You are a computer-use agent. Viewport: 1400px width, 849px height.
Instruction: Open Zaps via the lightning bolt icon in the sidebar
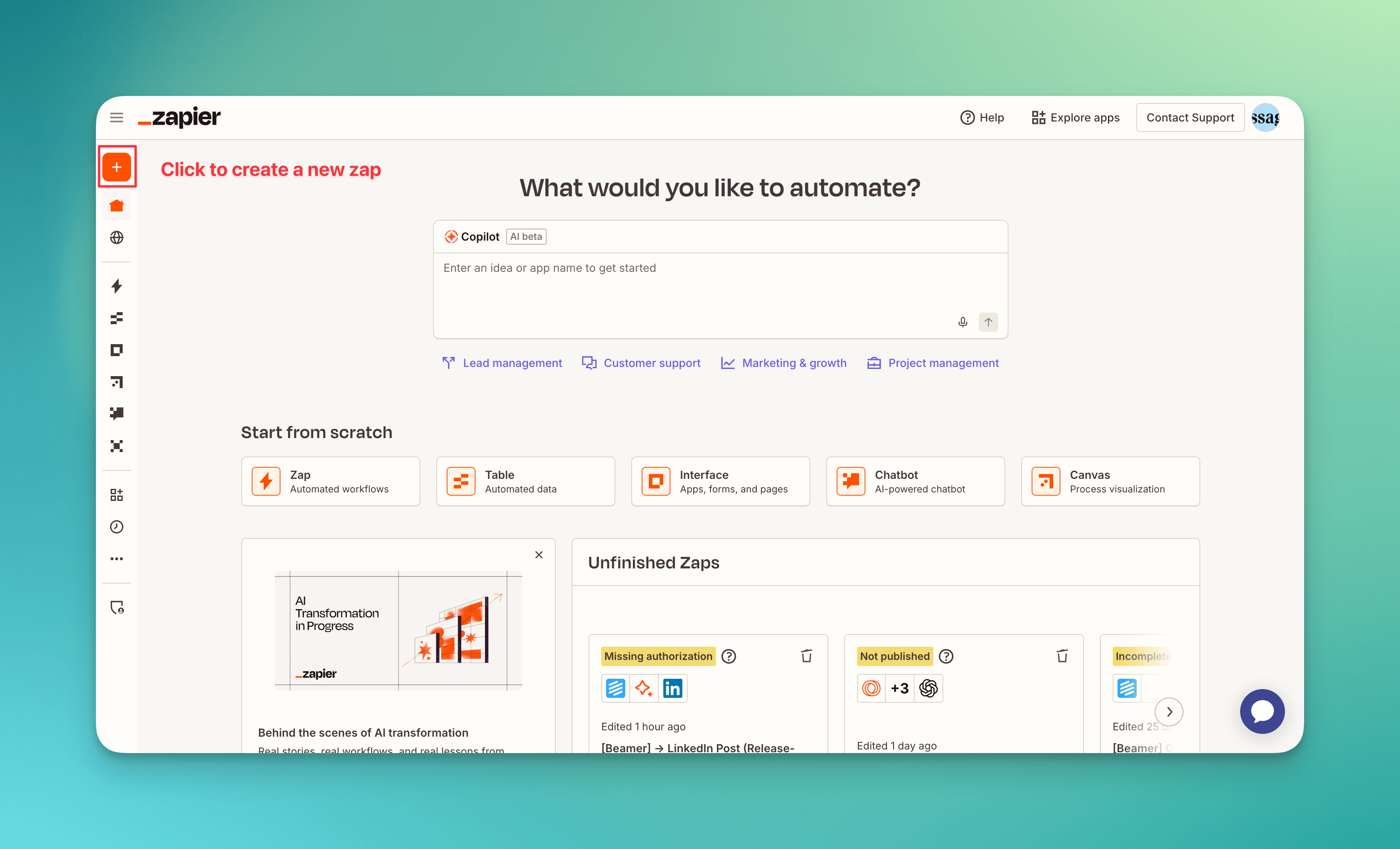[x=117, y=286]
